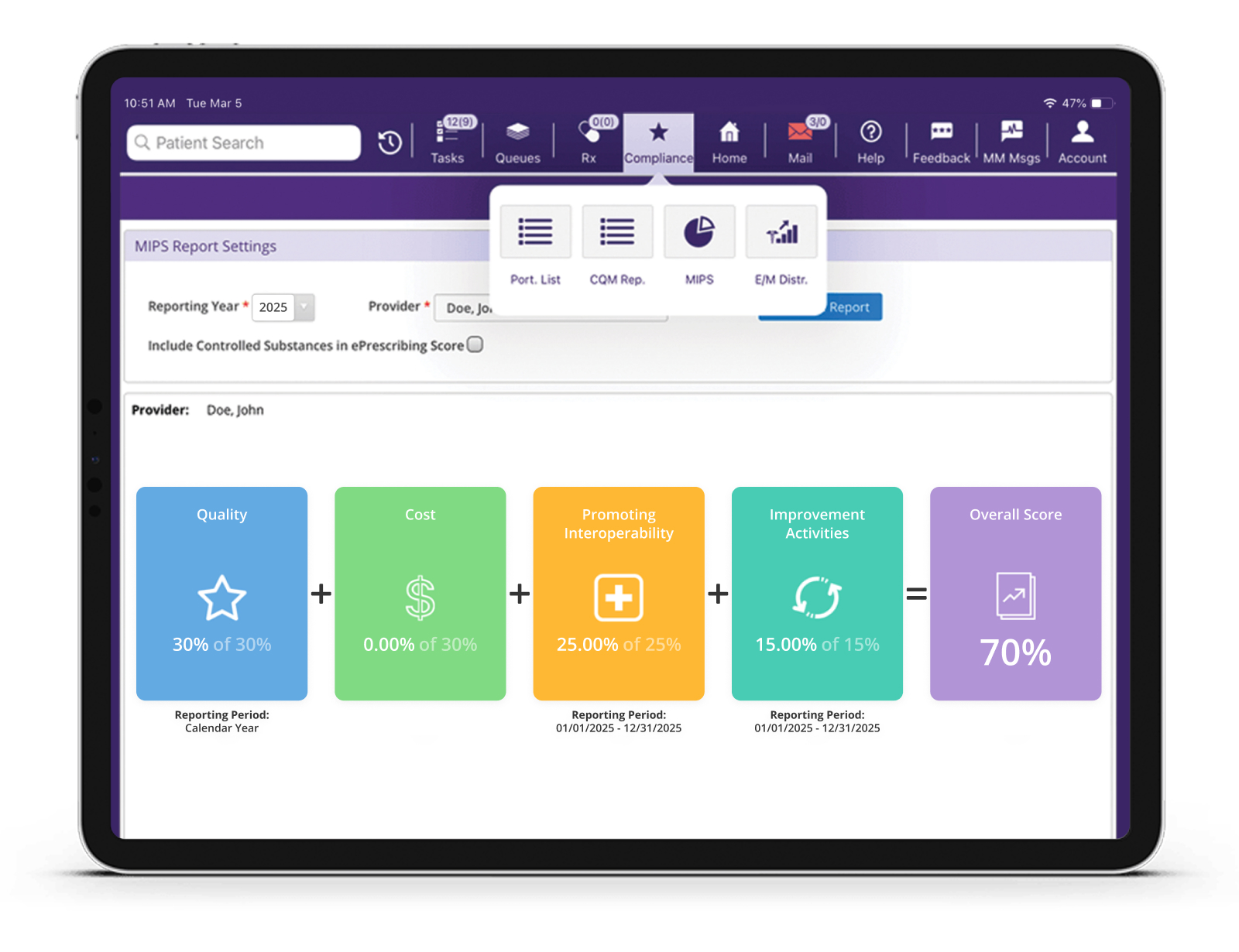Click the Overall Score chart icon
The height and width of the screenshot is (952, 1239).
[1015, 595]
